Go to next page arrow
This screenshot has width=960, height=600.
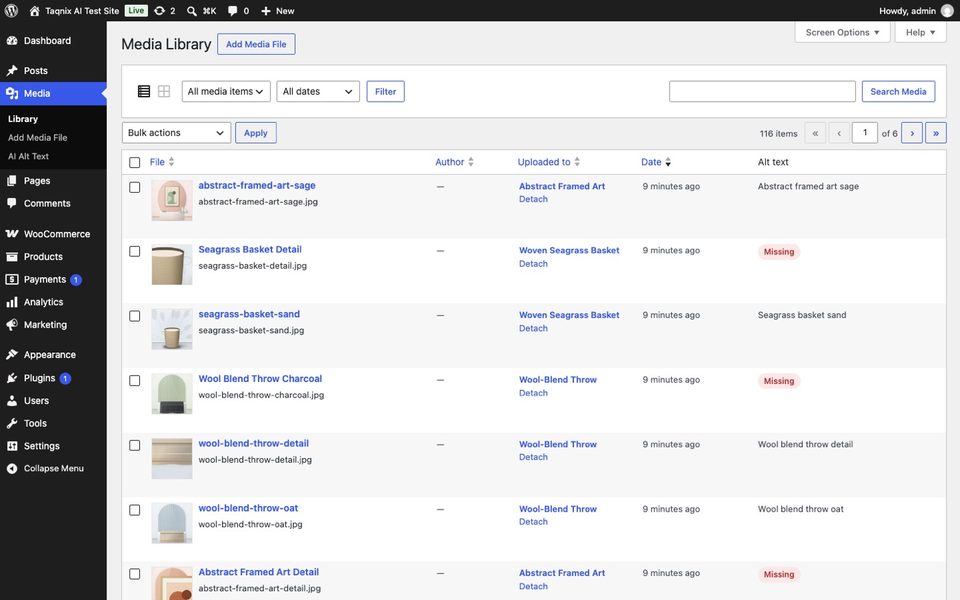[x=912, y=133]
